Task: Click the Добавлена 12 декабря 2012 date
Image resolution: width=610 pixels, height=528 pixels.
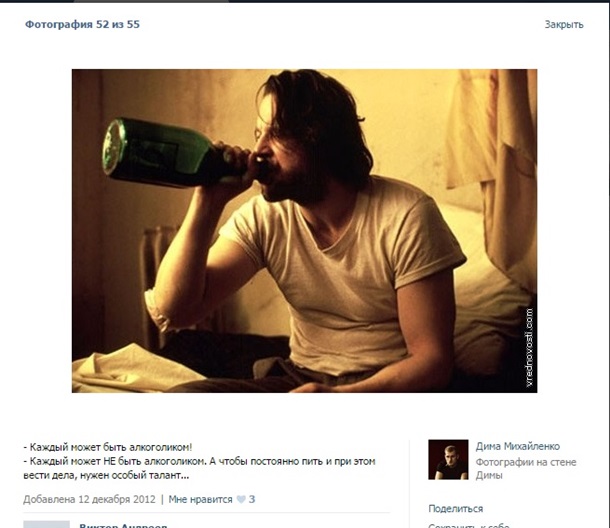Action: tap(89, 499)
